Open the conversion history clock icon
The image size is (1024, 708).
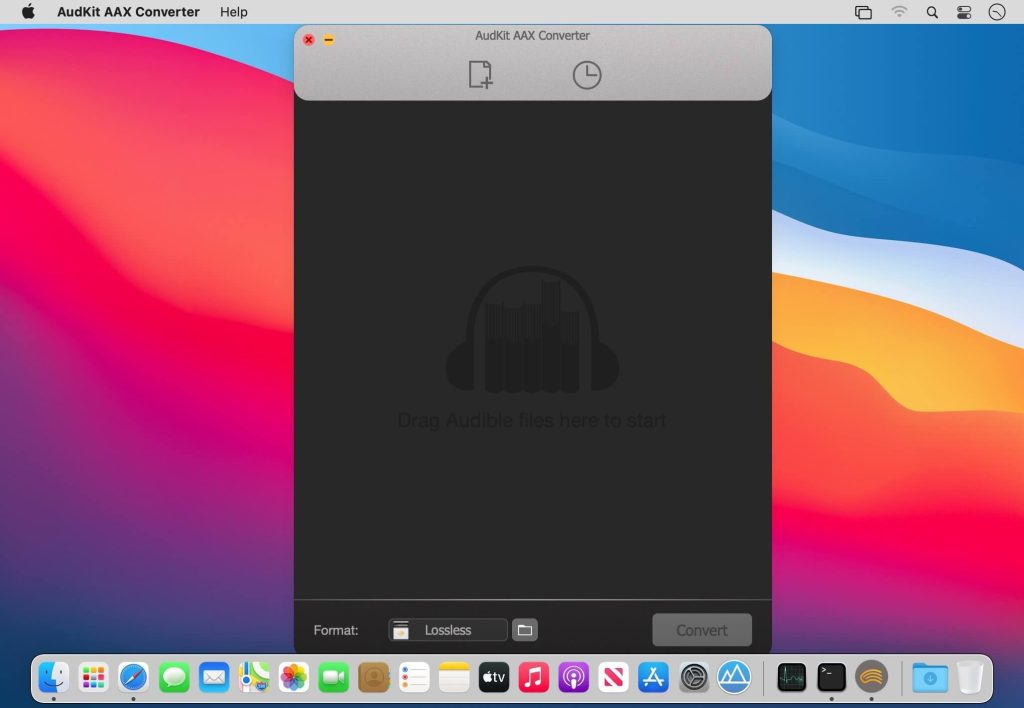pos(586,75)
